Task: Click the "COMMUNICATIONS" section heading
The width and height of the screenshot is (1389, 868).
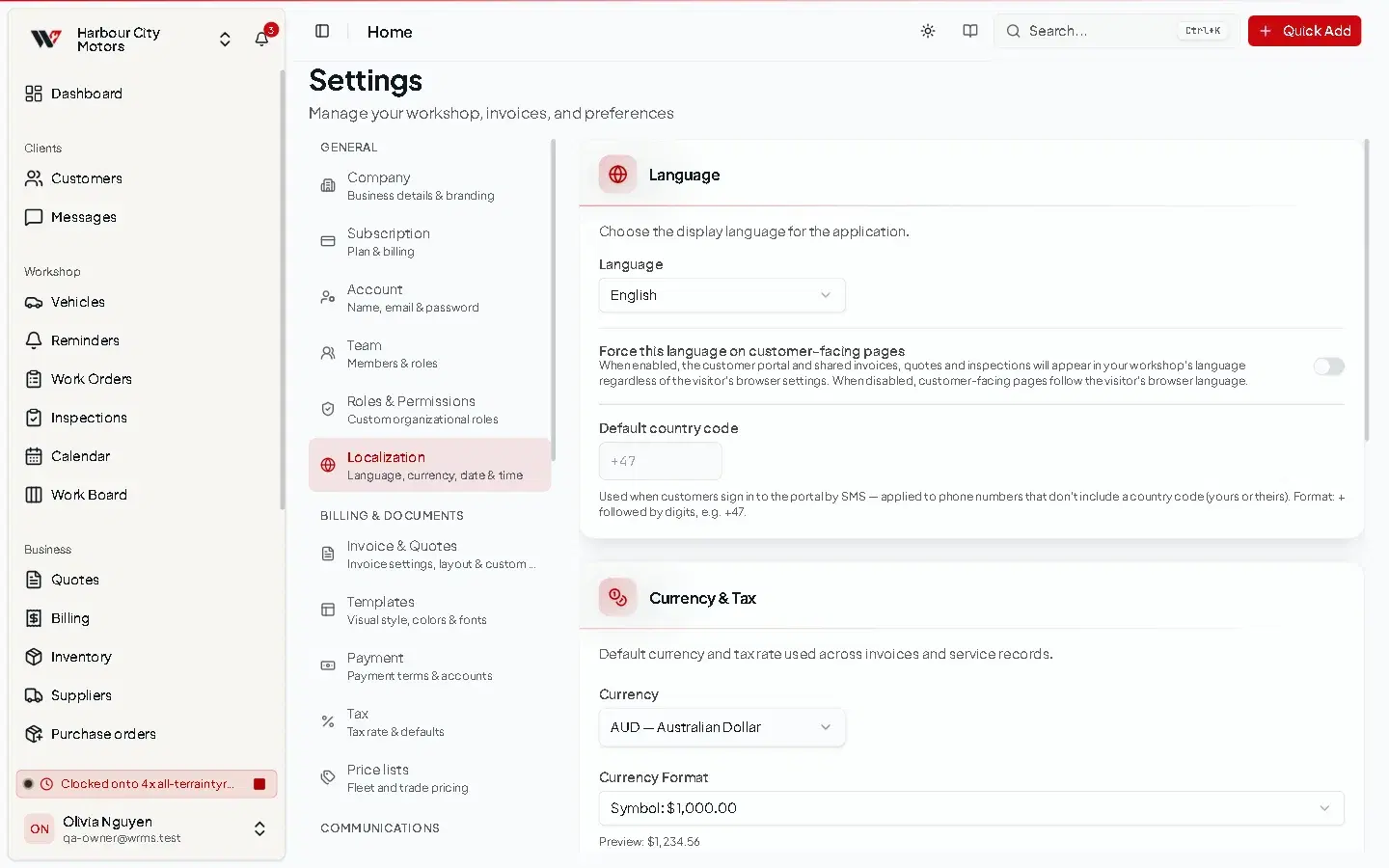Action: click(380, 828)
